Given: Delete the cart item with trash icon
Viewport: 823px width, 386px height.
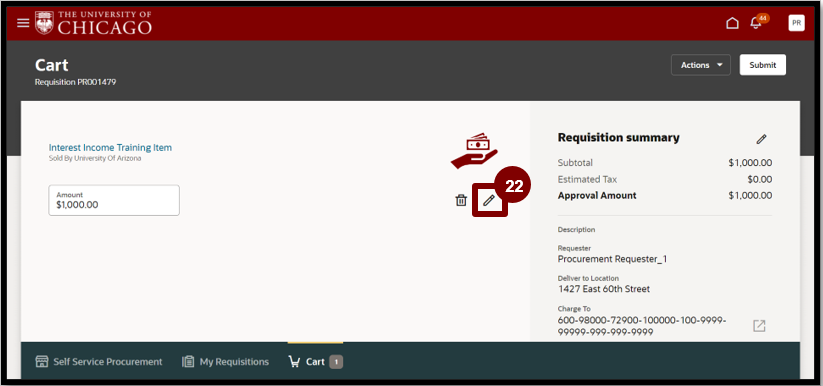Looking at the screenshot, I should pyautogui.click(x=461, y=200).
